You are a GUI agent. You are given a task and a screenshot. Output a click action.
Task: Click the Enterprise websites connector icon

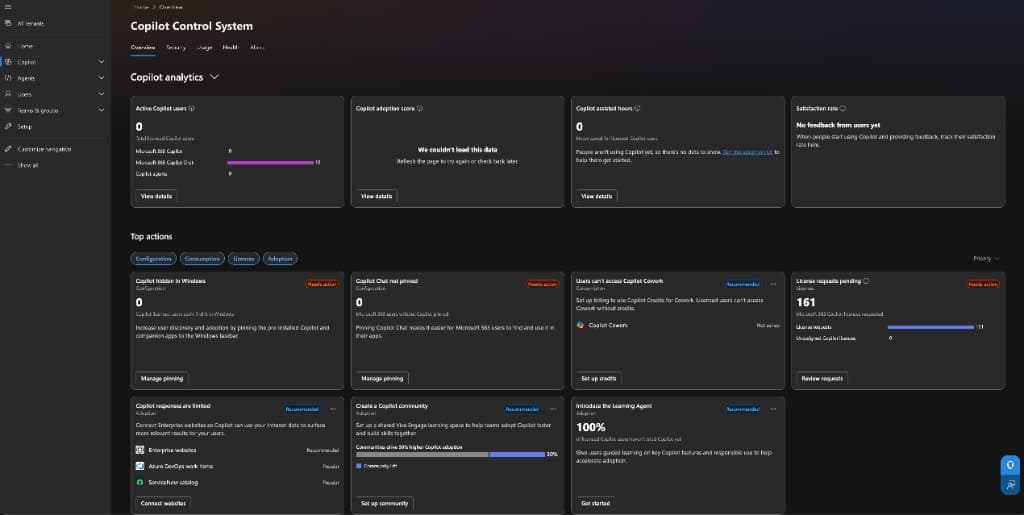pyautogui.click(x=140, y=450)
